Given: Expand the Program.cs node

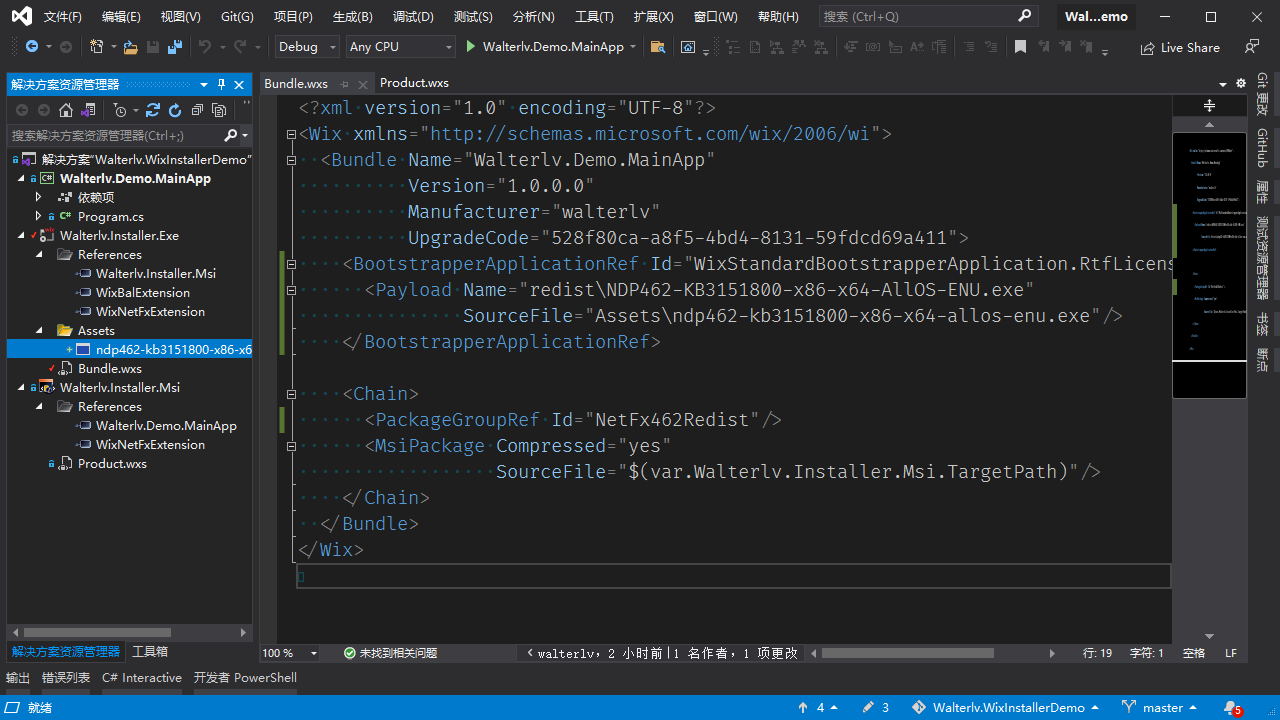Looking at the screenshot, I should 39,216.
